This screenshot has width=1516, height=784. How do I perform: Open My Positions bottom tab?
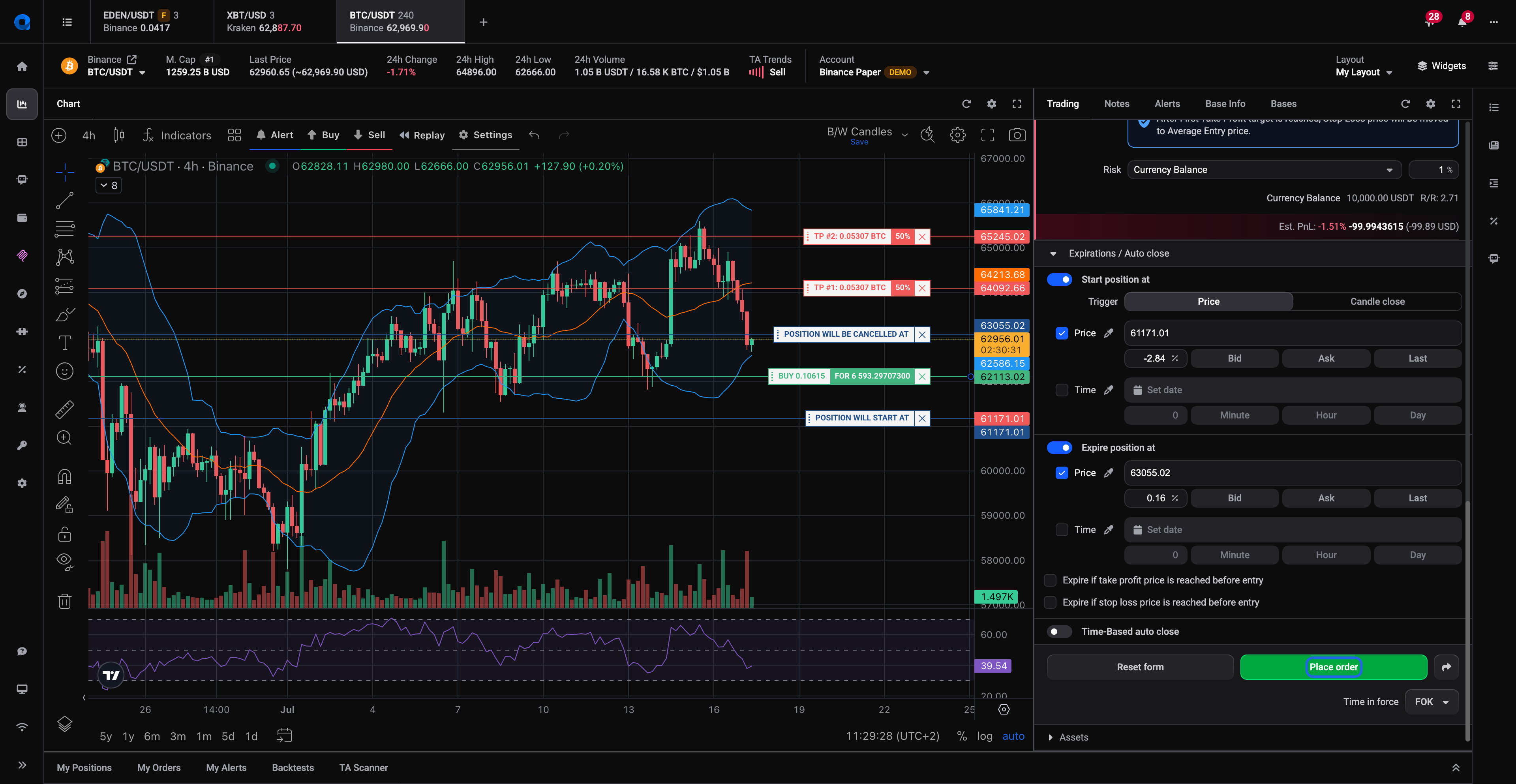point(84,767)
